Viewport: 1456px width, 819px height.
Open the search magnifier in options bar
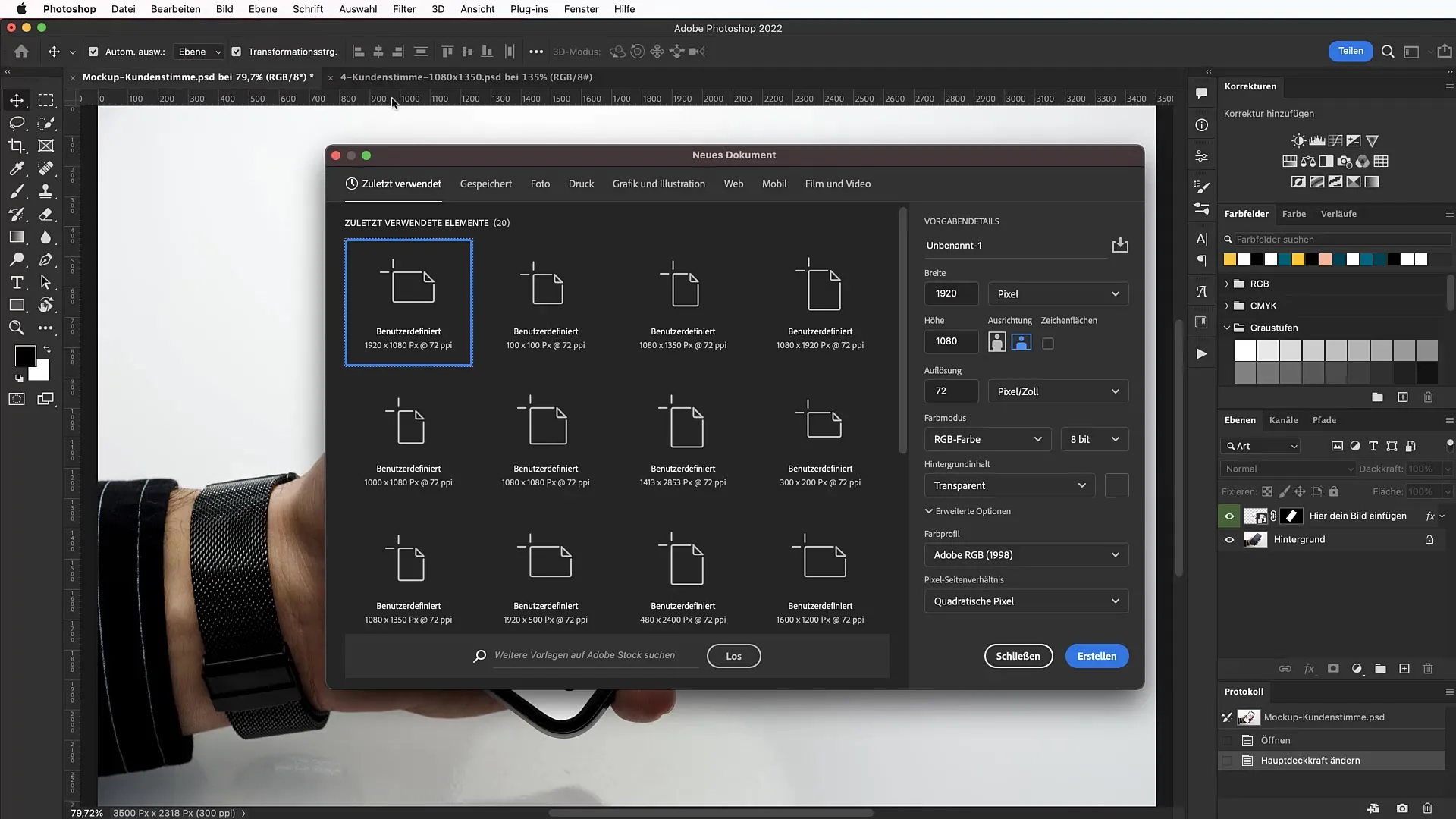[1388, 52]
